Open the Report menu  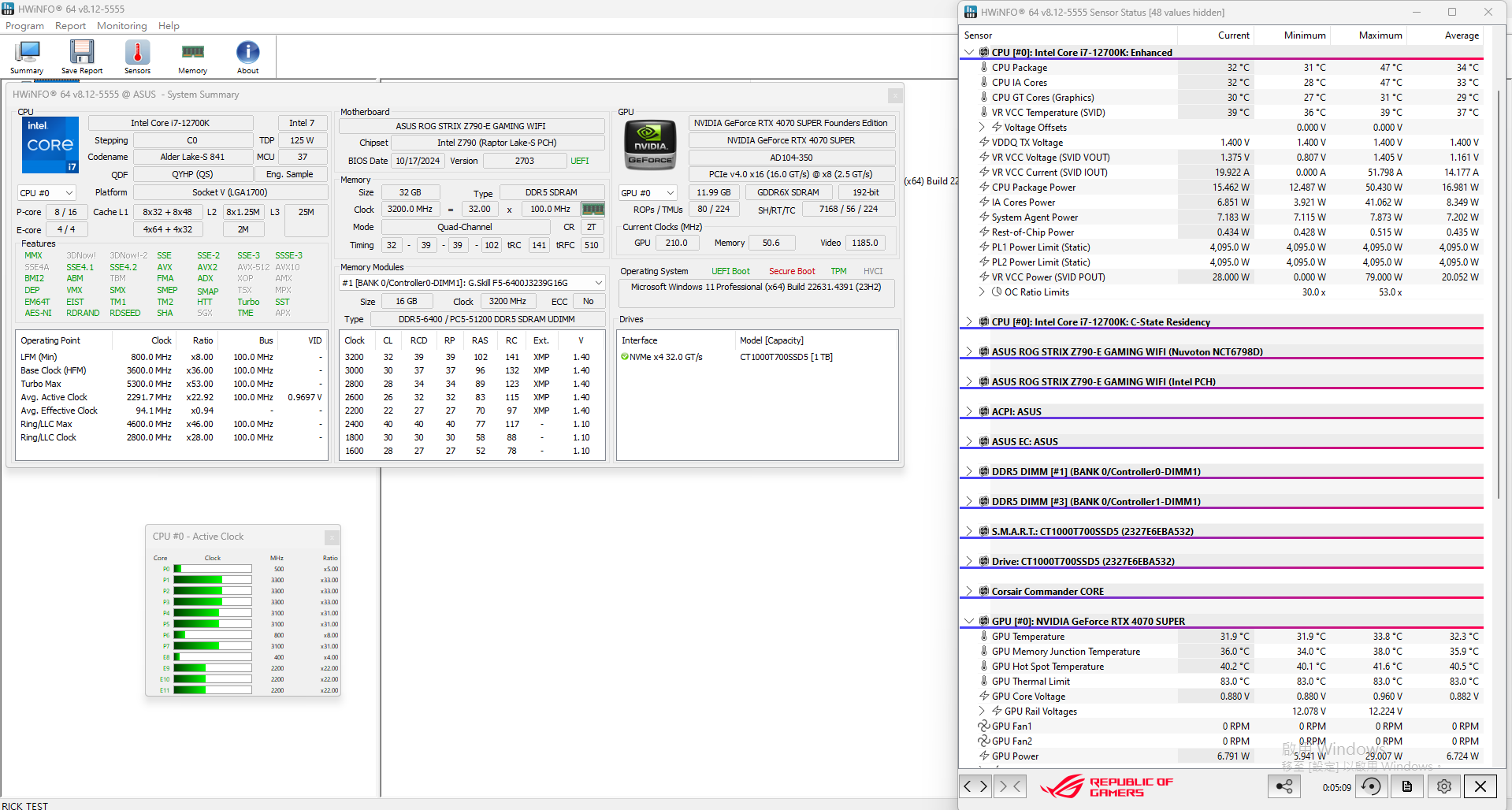[70, 26]
